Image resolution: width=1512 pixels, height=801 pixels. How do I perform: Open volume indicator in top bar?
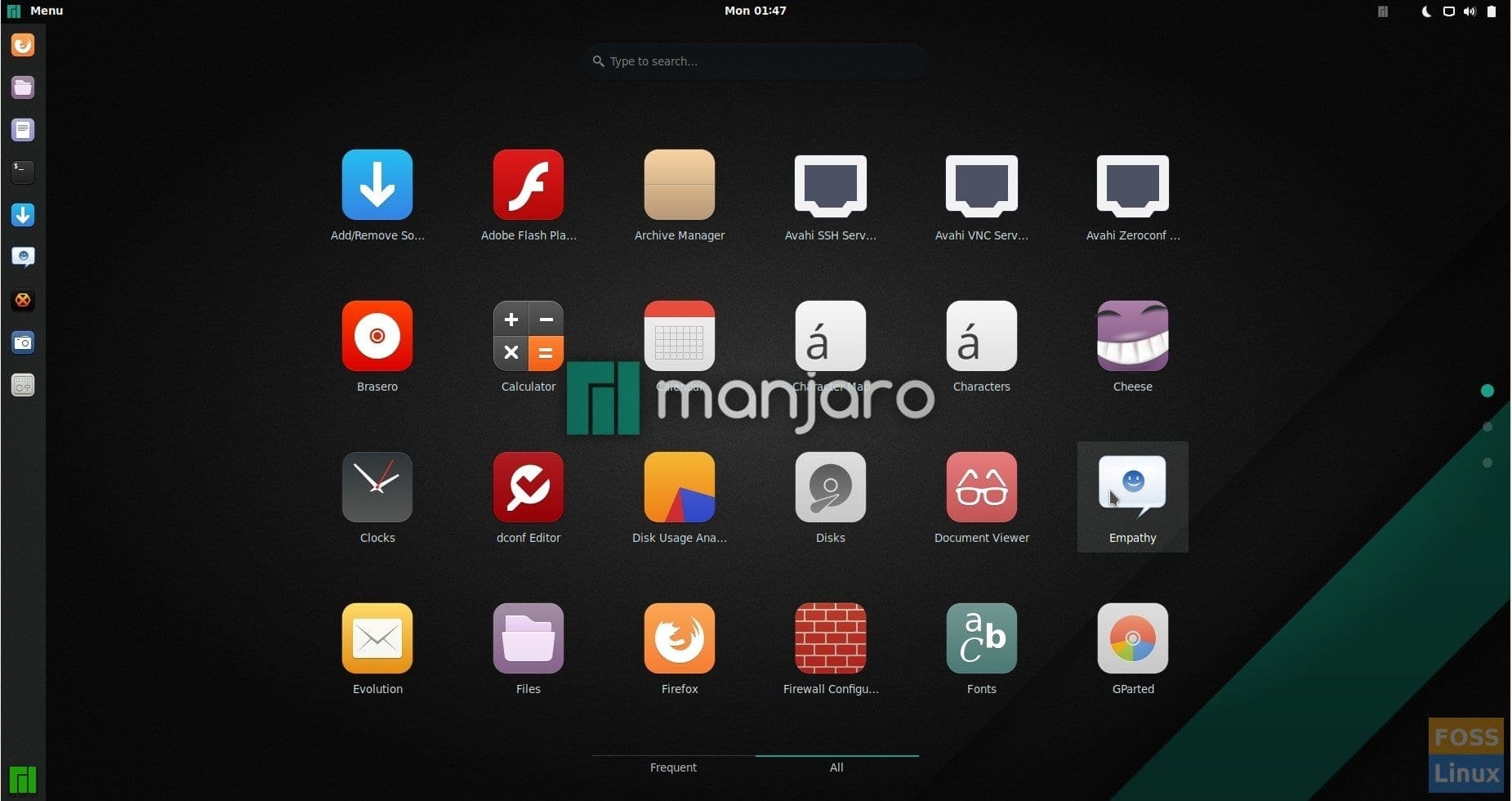[x=1470, y=11]
